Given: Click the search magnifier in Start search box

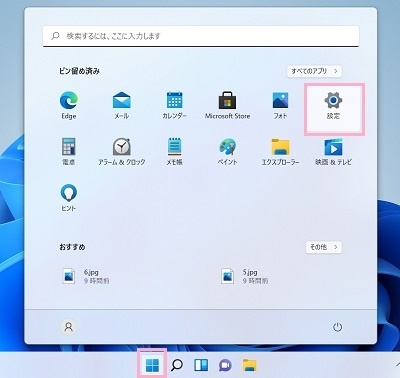Looking at the screenshot, I should click(x=55, y=36).
